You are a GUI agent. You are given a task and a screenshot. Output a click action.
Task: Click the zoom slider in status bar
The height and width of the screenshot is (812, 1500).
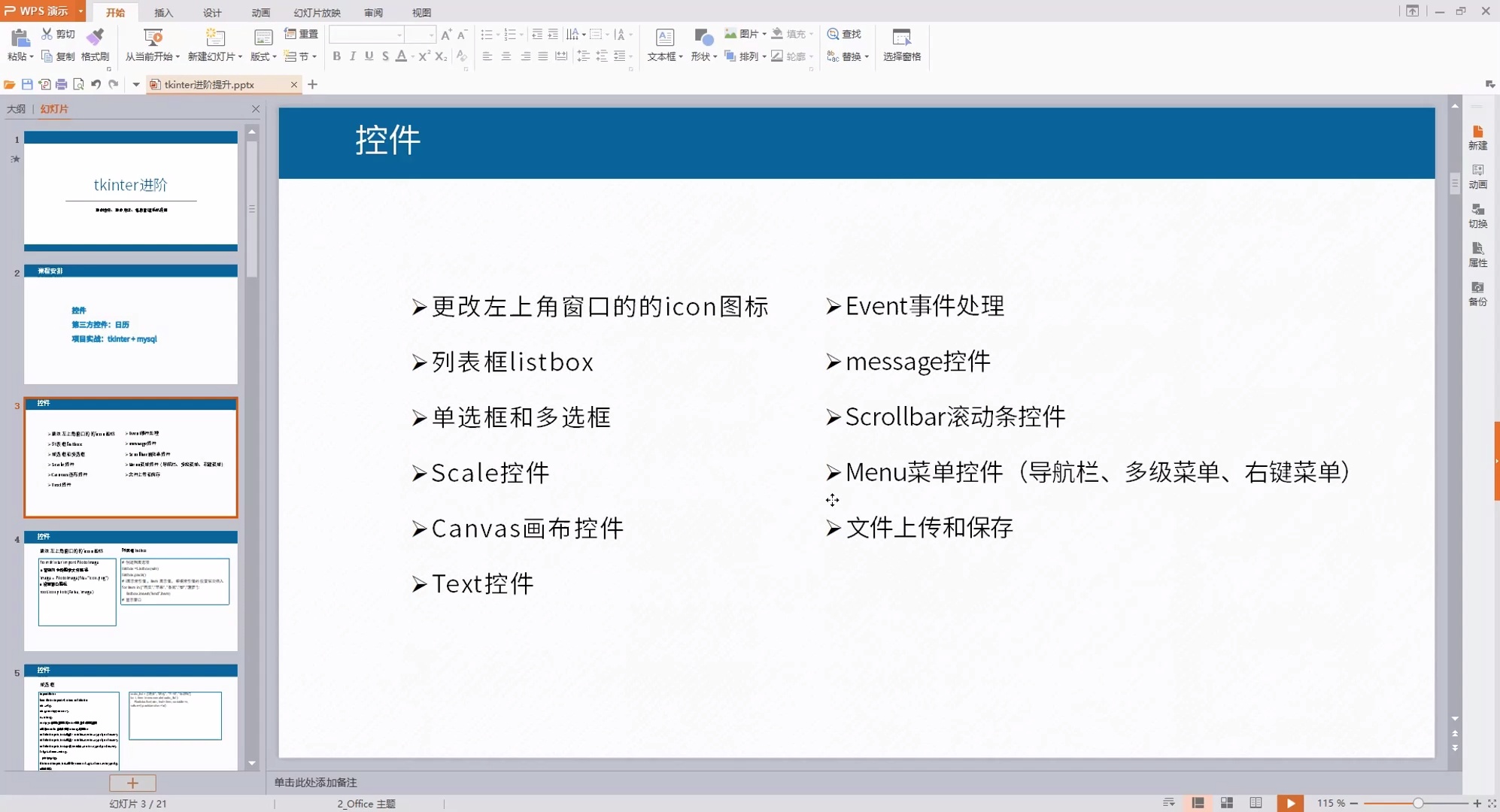pyautogui.click(x=1417, y=803)
